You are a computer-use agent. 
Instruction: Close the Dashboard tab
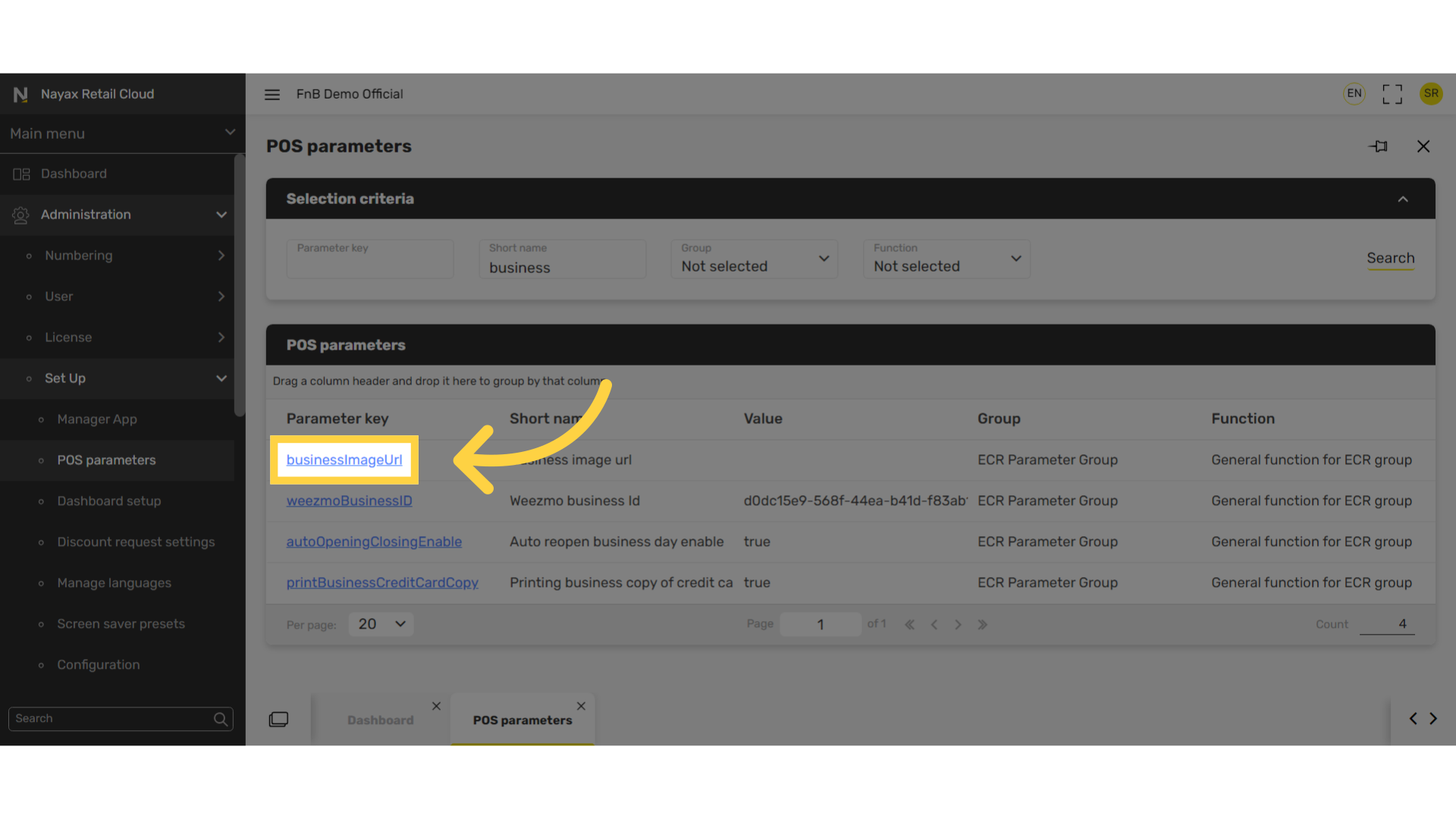click(x=436, y=706)
